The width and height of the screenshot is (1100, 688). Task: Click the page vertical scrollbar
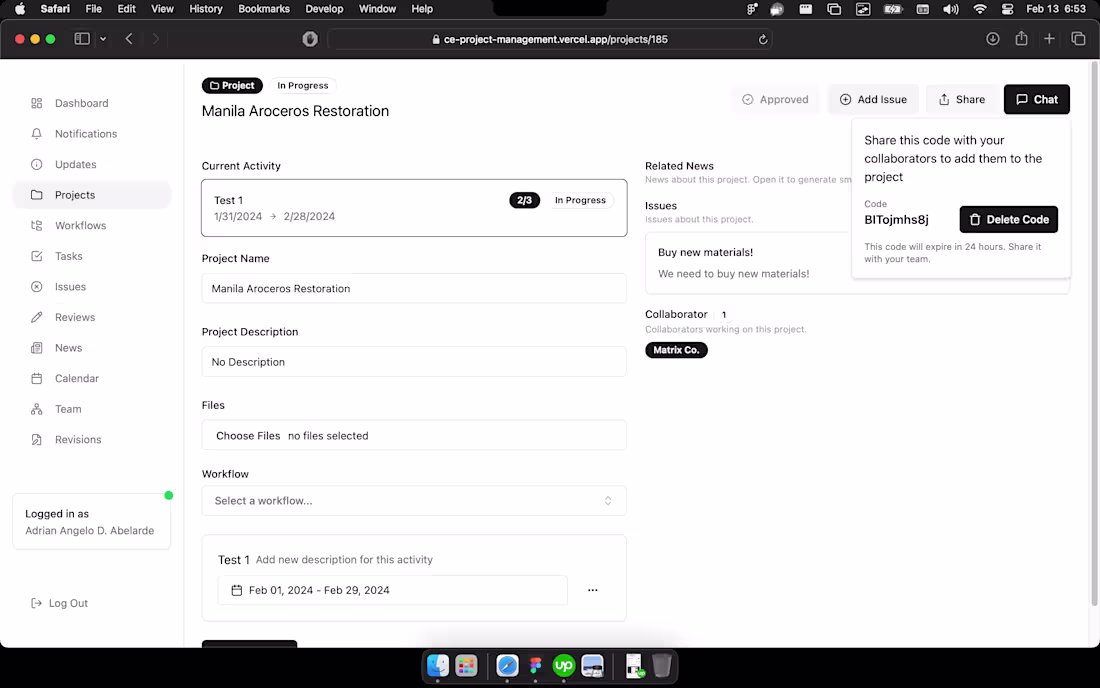(1094, 334)
